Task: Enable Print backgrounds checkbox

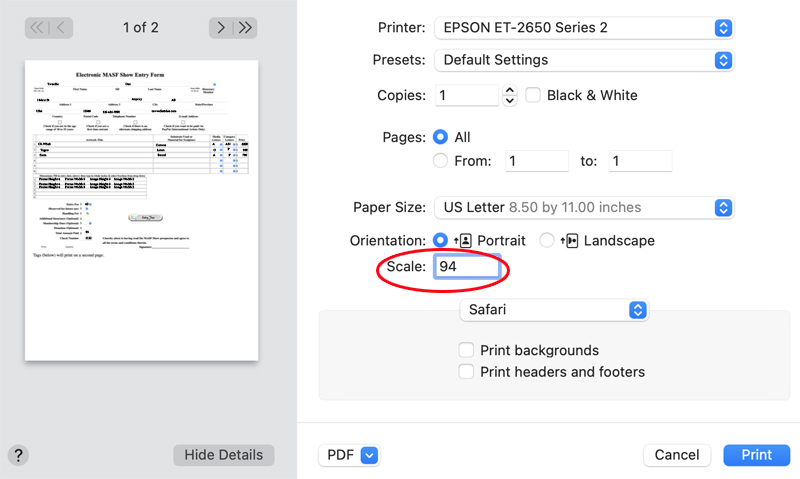Action: point(465,350)
